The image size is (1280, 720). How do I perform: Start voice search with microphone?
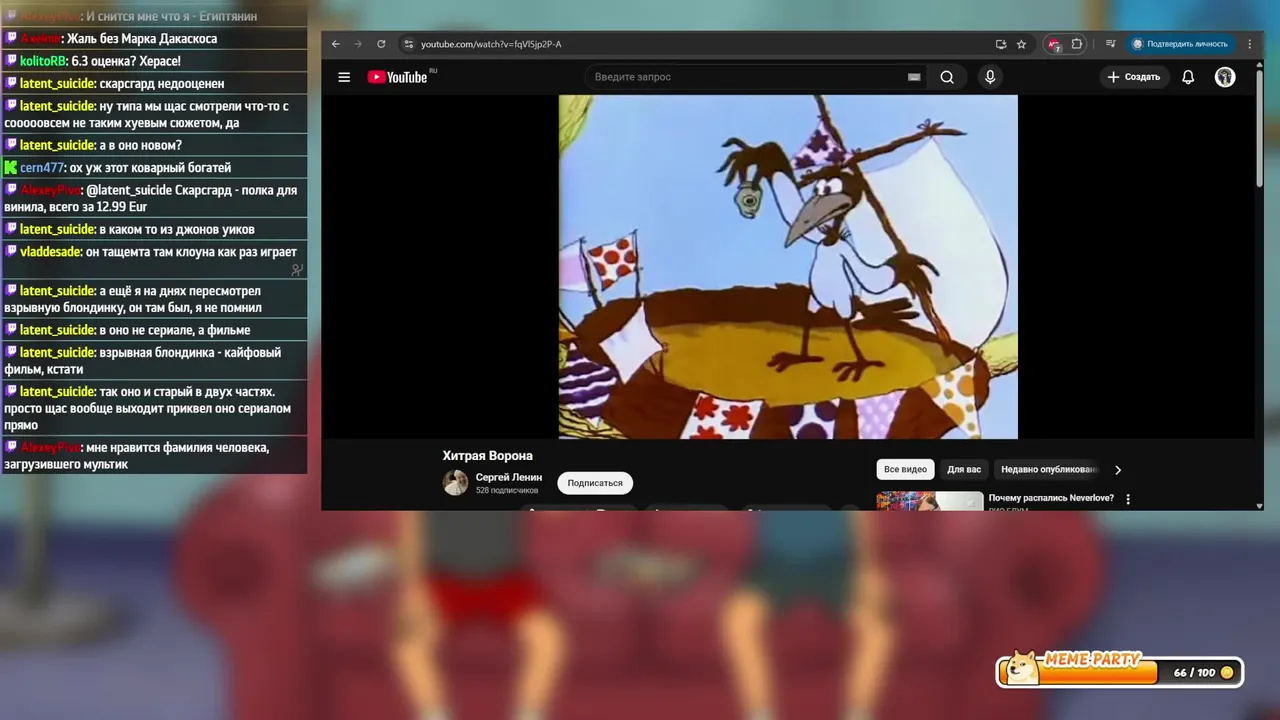[x=990, y=77]
